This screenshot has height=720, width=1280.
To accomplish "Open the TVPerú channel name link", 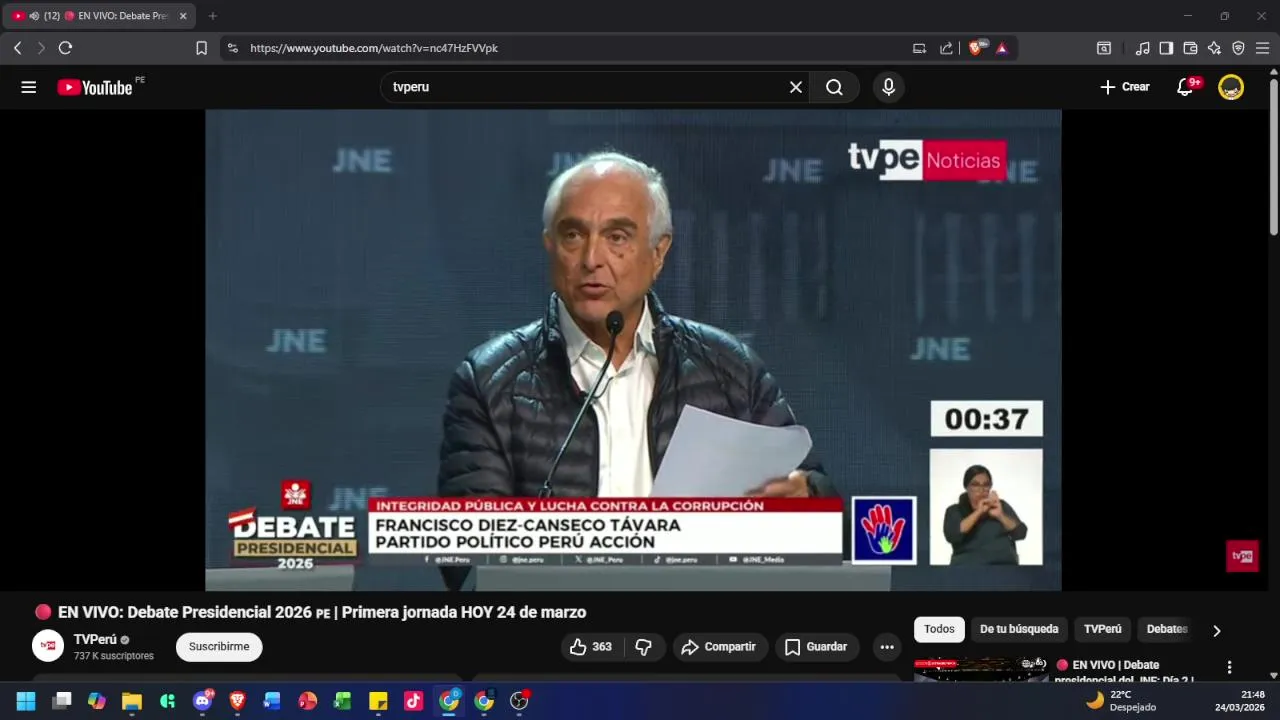I will click(x=95, y=639).
